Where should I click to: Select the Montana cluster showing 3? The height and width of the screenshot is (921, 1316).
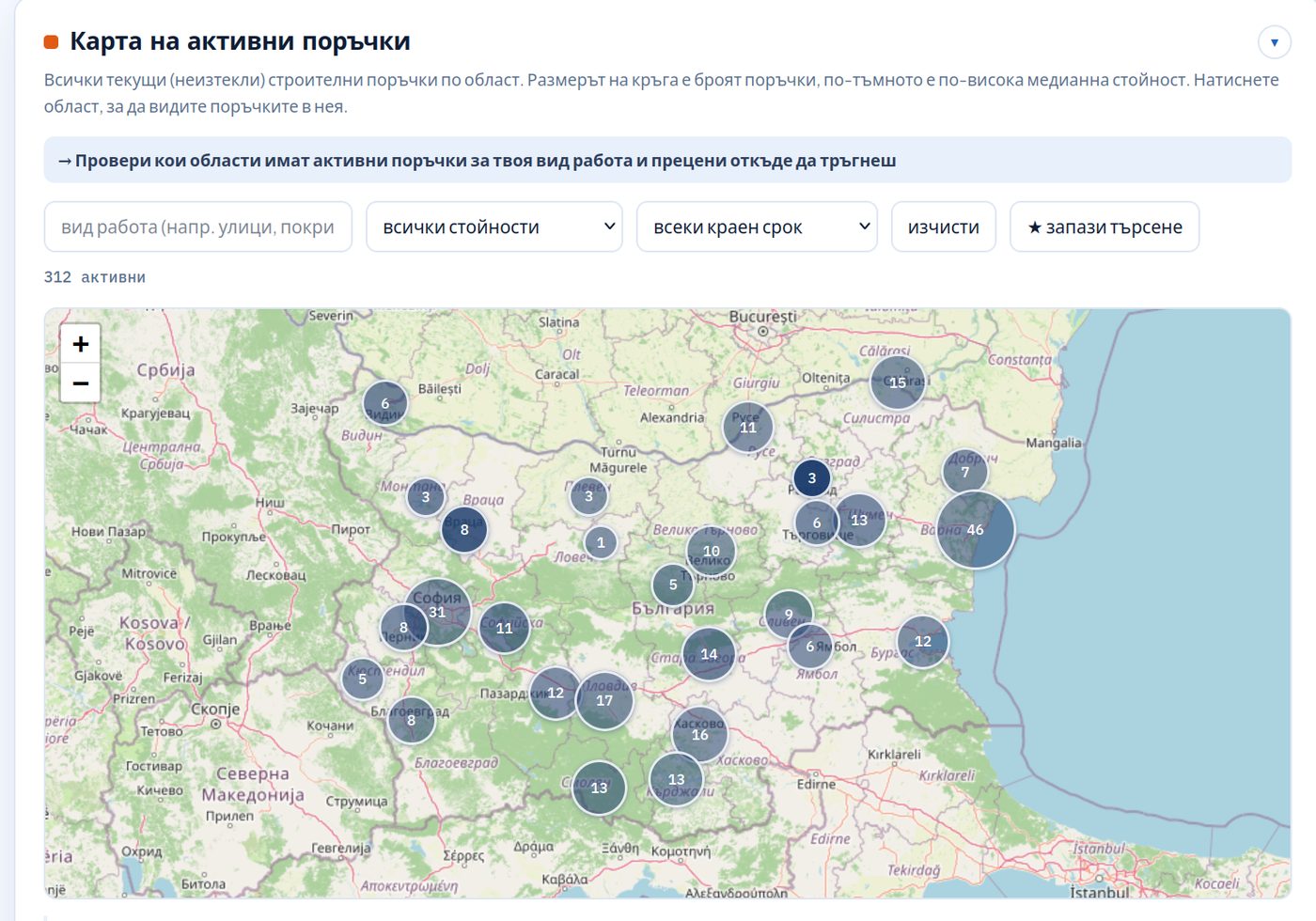(x=426, y=496)
